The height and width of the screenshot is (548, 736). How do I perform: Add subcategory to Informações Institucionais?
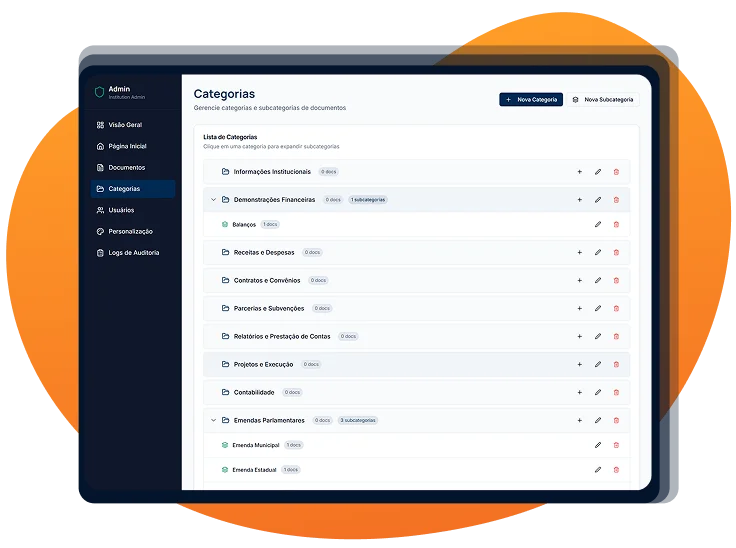tap(579, 172)
